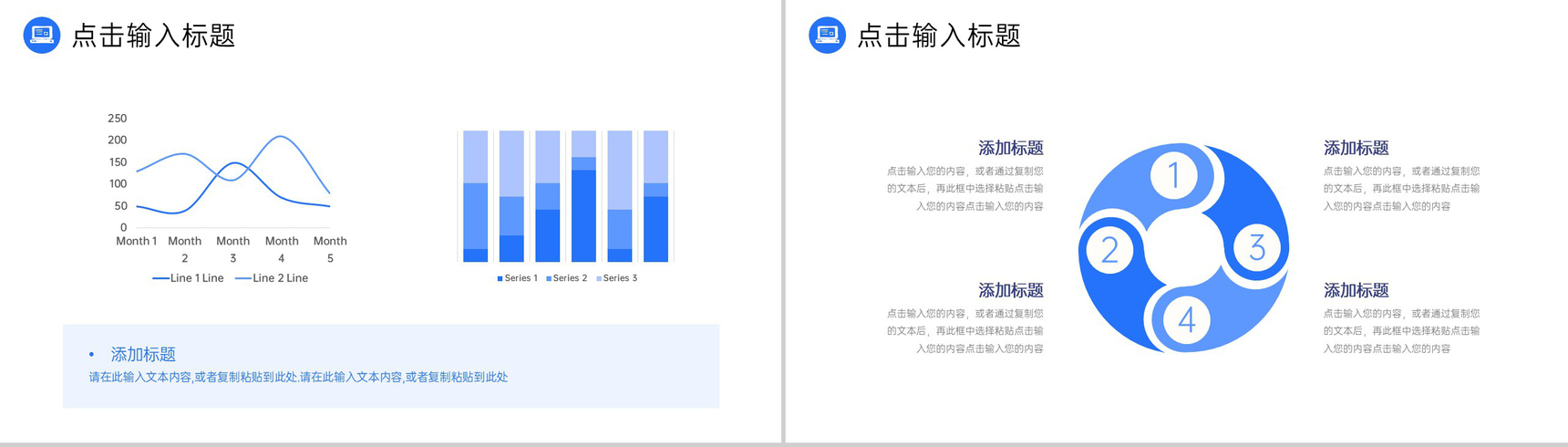The width and height of the screenshot is (1568, 447).
Task: Click the top-left 添加标题 heading beside diagram
Action: 1010,148
